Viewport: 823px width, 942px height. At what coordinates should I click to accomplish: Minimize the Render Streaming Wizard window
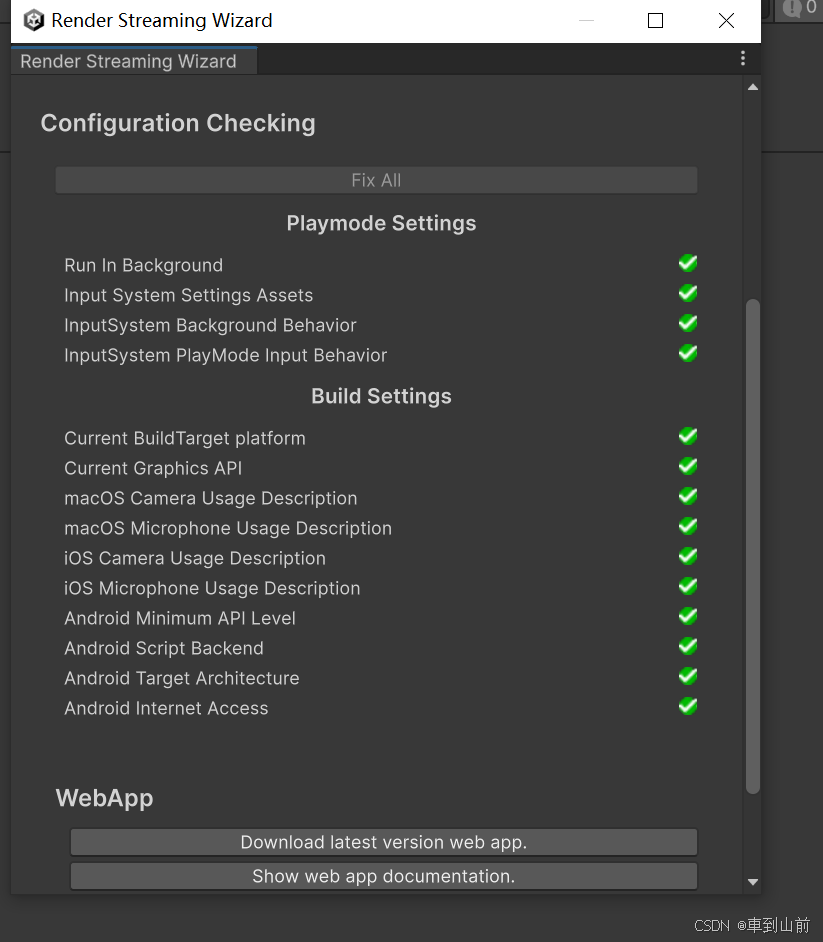click(586, 20)
